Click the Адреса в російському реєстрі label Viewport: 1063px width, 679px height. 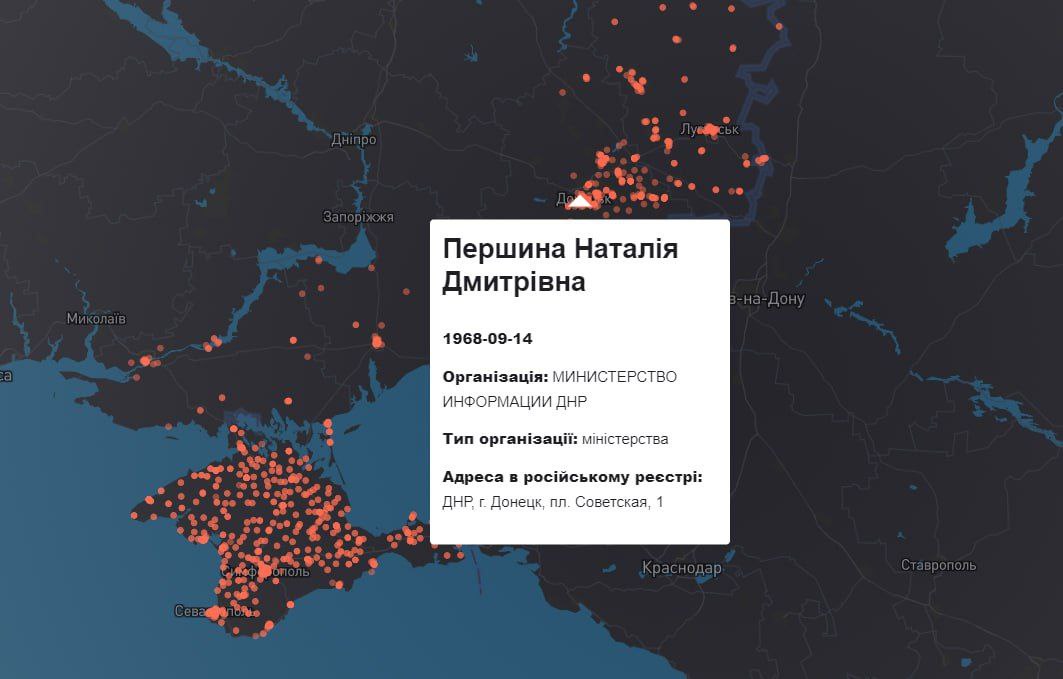(x=573, y=477)
